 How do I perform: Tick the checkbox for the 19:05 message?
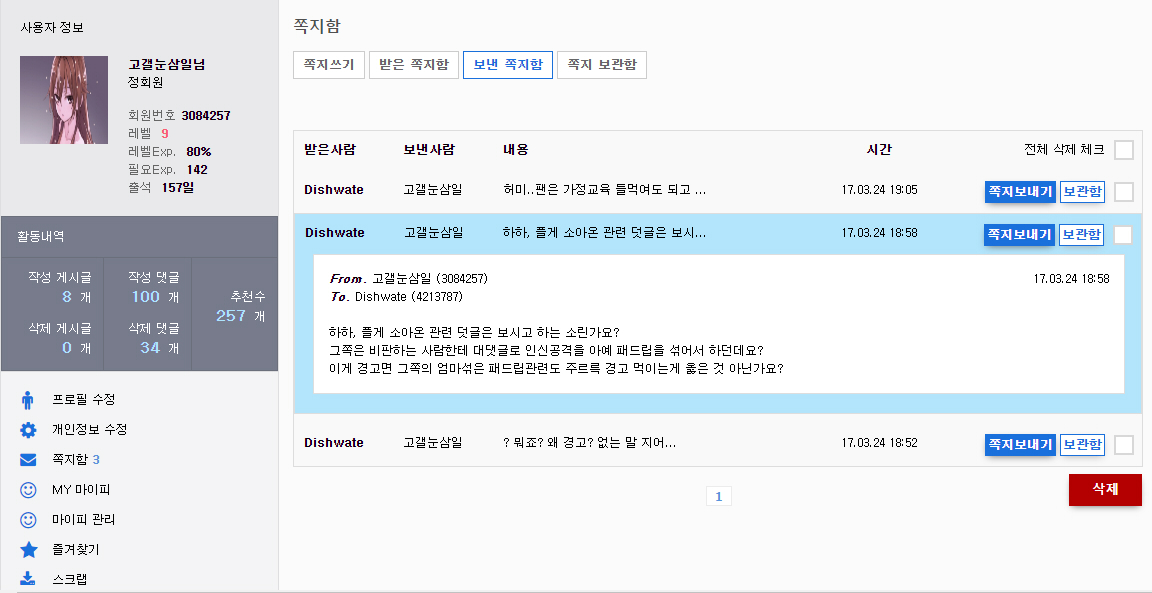click(x=1123, y=192)
